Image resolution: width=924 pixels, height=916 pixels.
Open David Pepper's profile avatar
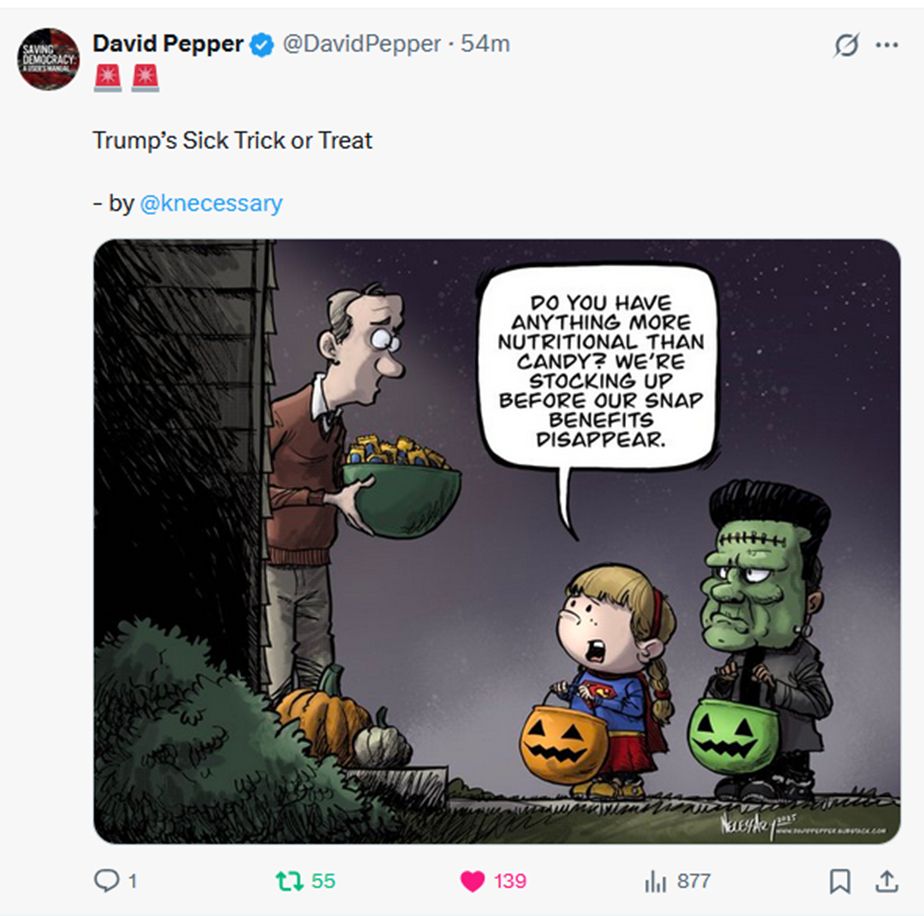point(48,59)
